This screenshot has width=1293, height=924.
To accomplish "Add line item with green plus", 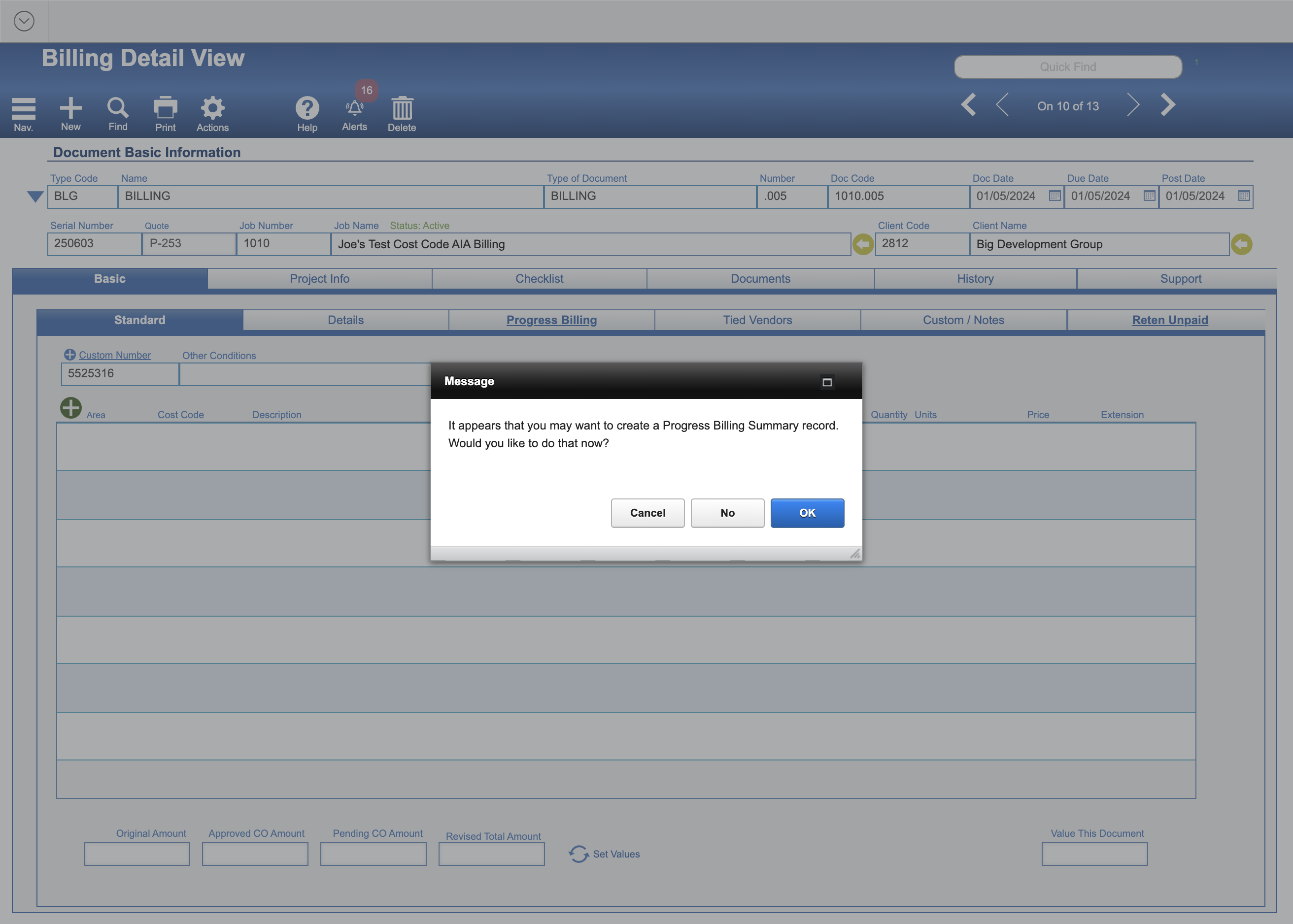I will click(70, 407).
